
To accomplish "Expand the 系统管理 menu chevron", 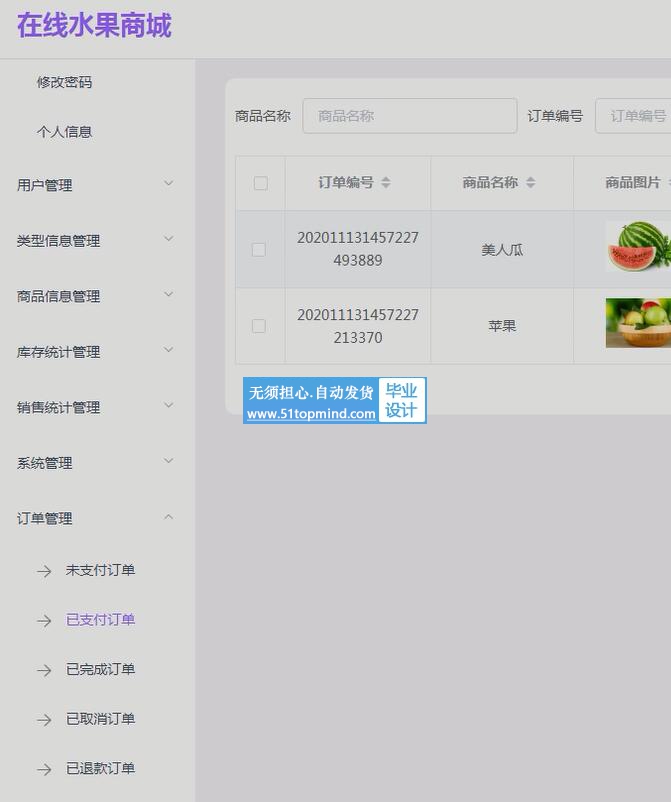I will (x=168, y=461).
